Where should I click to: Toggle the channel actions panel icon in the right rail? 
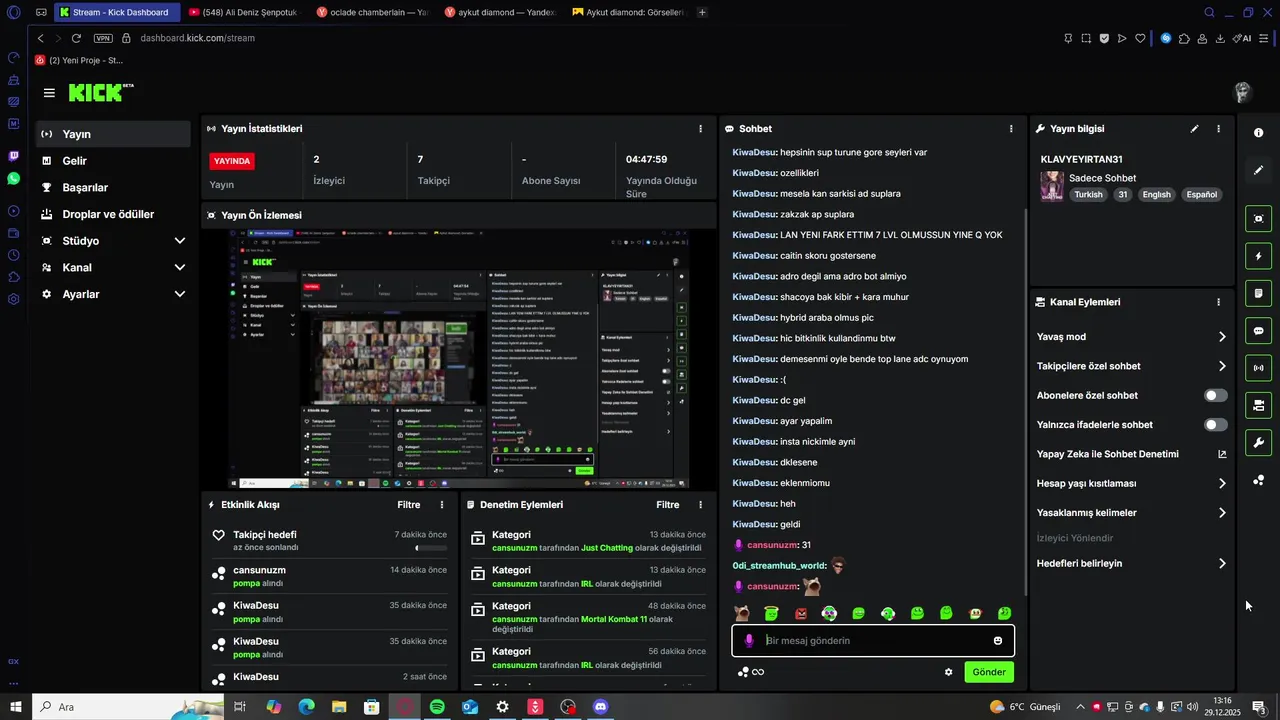(1258, 405)
